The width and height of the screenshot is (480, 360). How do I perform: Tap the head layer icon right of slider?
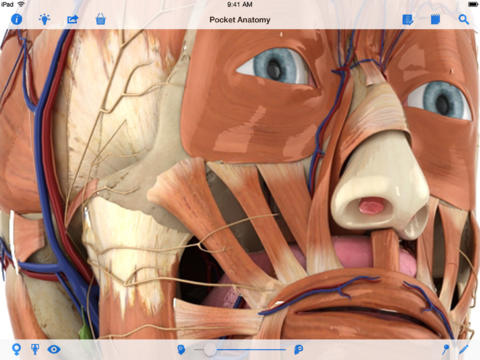[x=299, y=349]
